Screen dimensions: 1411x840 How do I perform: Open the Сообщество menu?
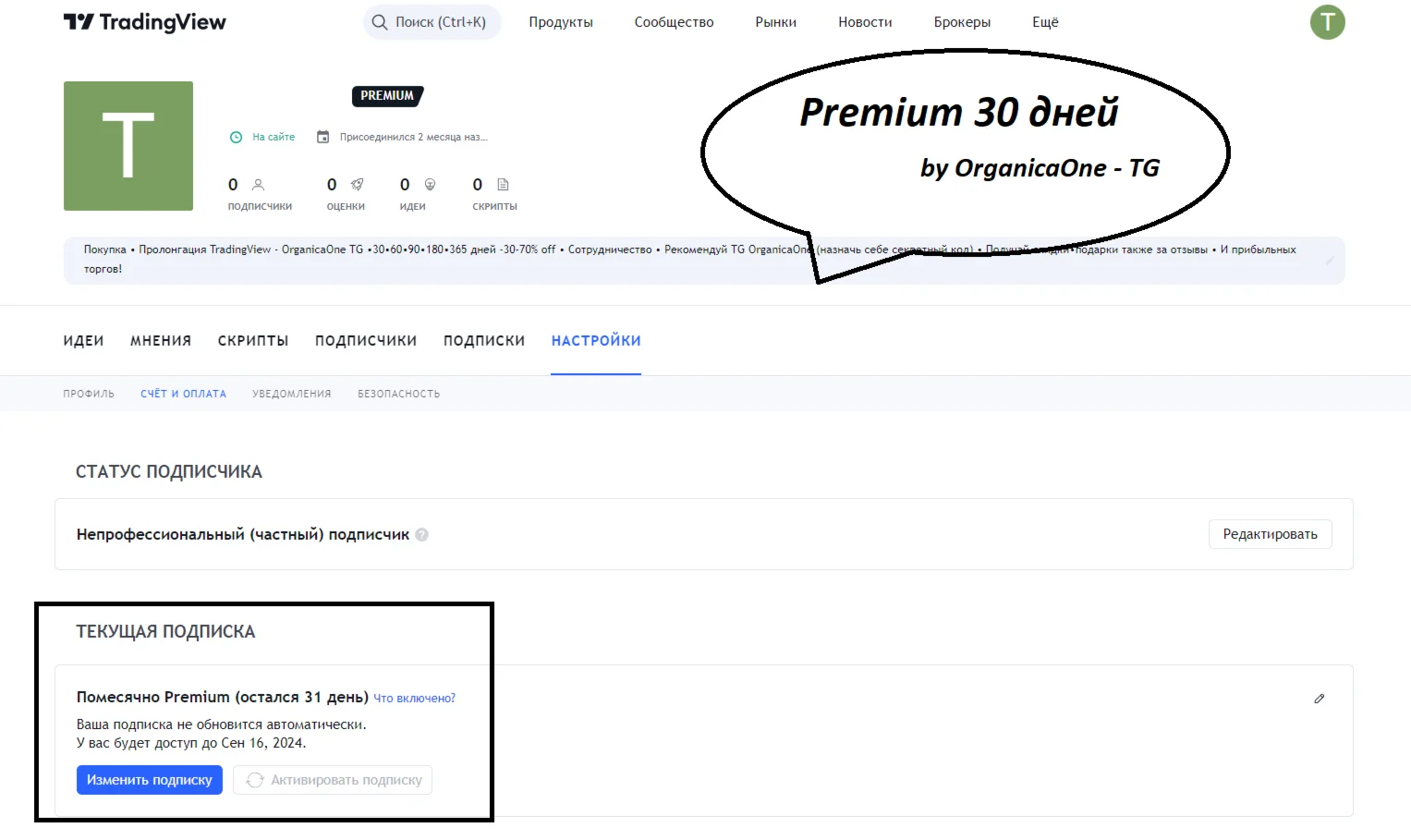(x=674, y=22)
